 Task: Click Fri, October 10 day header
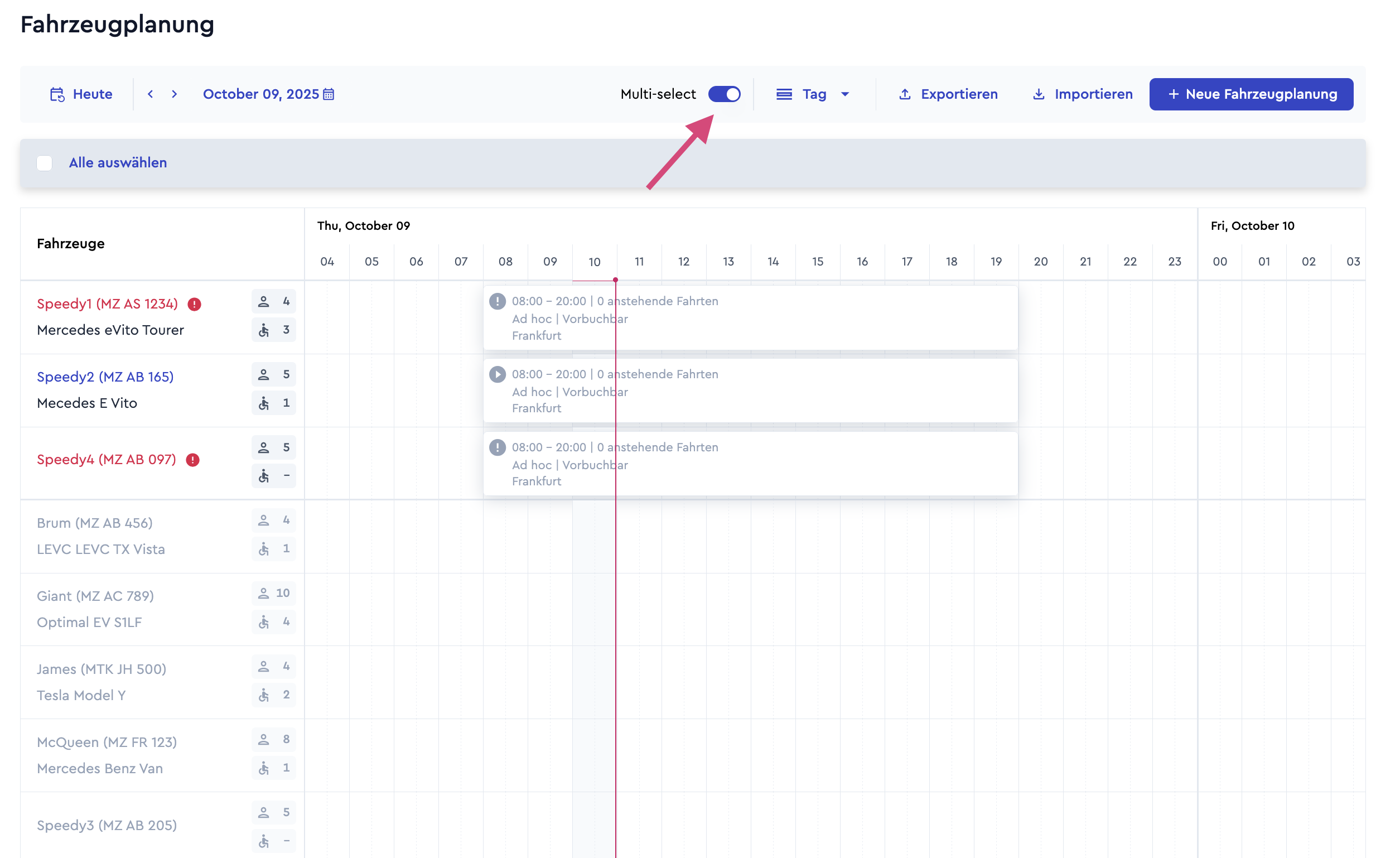tap(1253, 226)
